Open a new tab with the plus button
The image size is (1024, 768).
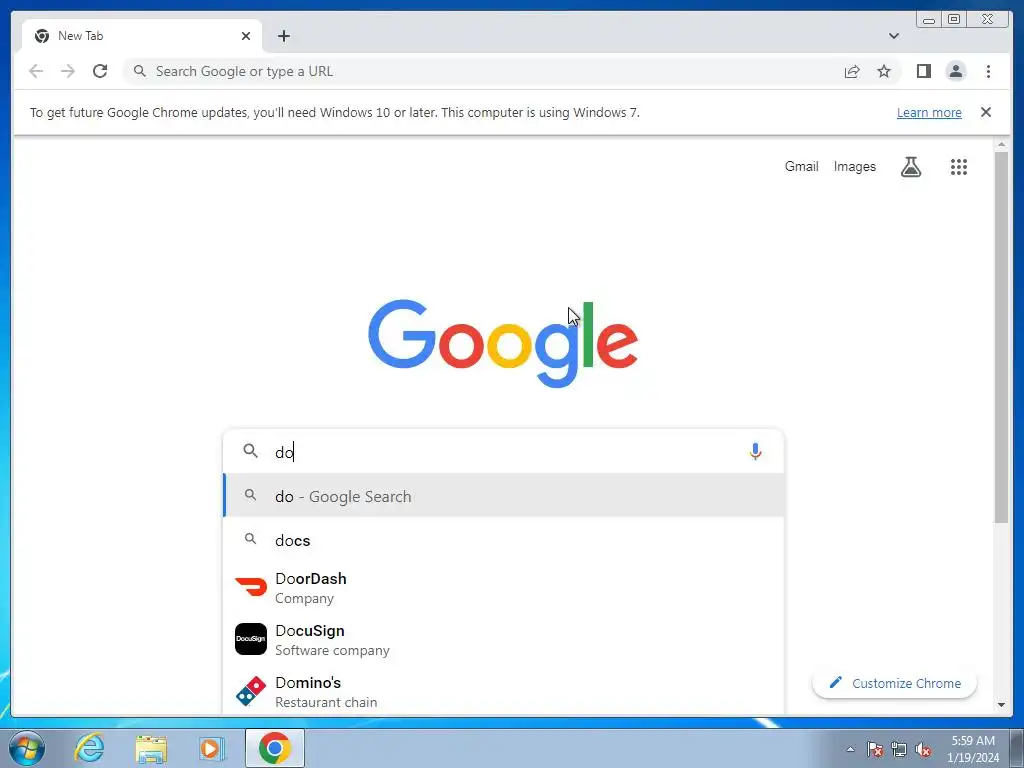[x=283, y=36]
